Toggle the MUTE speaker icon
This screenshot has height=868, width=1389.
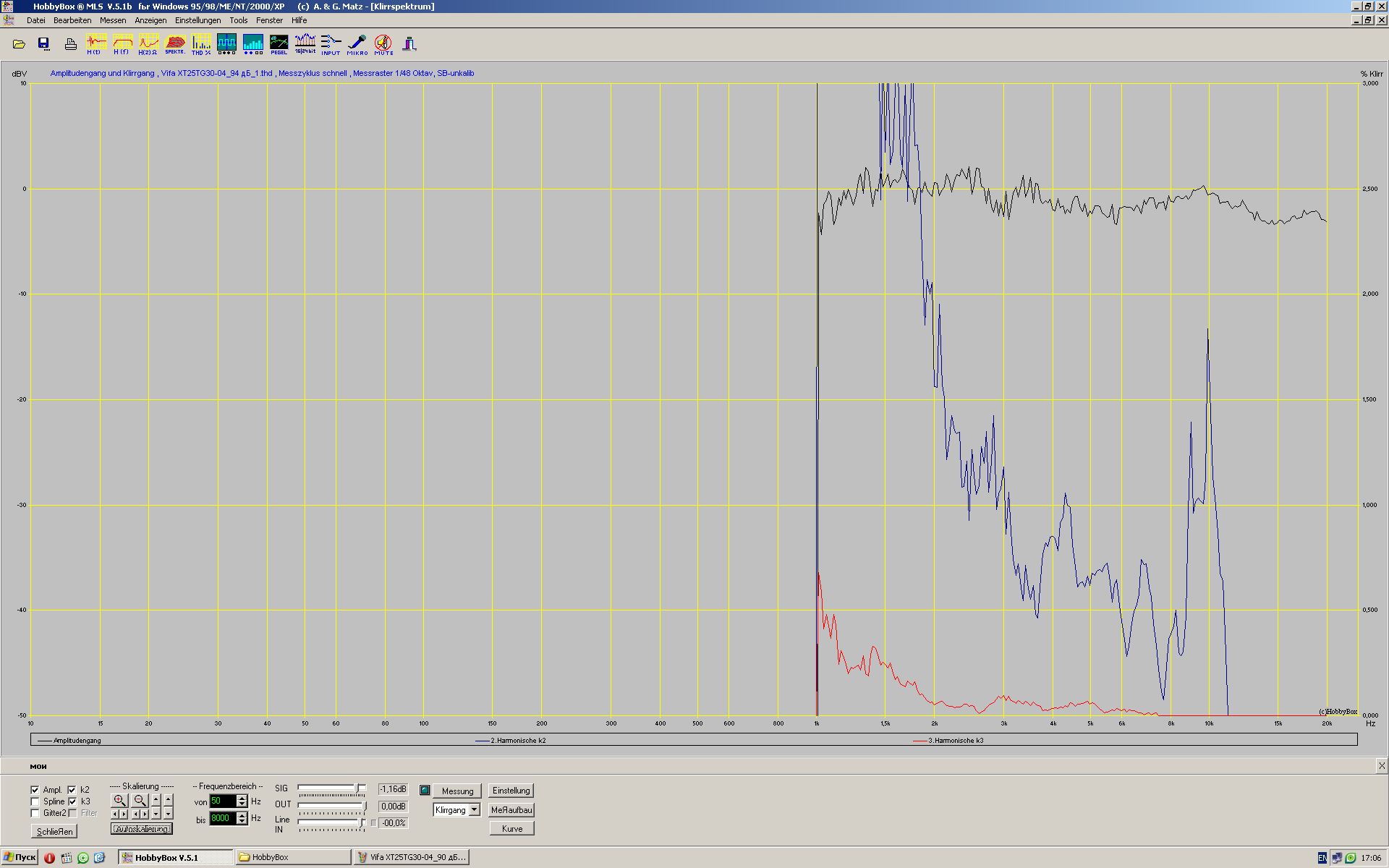383,43
